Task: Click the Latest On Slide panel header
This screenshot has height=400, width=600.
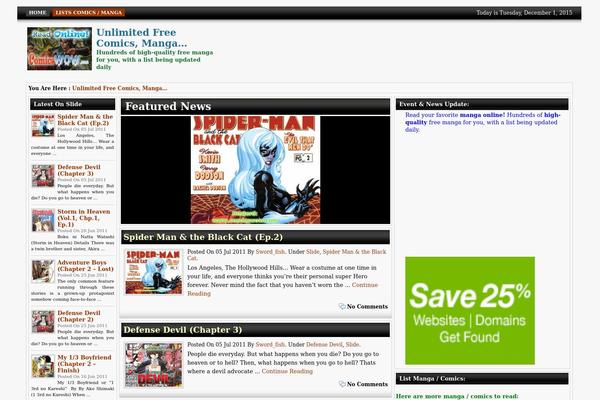Action: coord(73,104)
